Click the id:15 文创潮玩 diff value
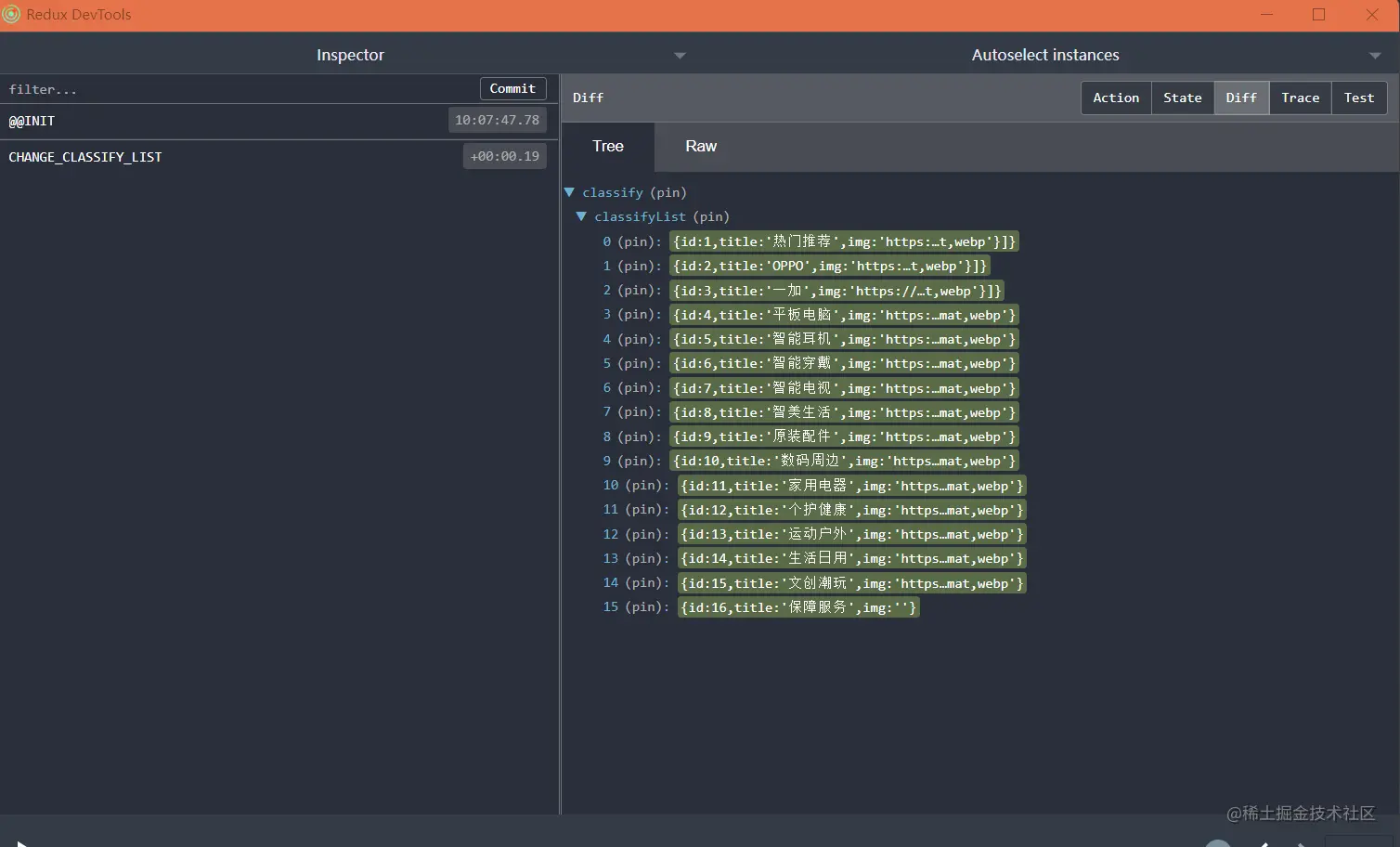 (x=852, y=583)
